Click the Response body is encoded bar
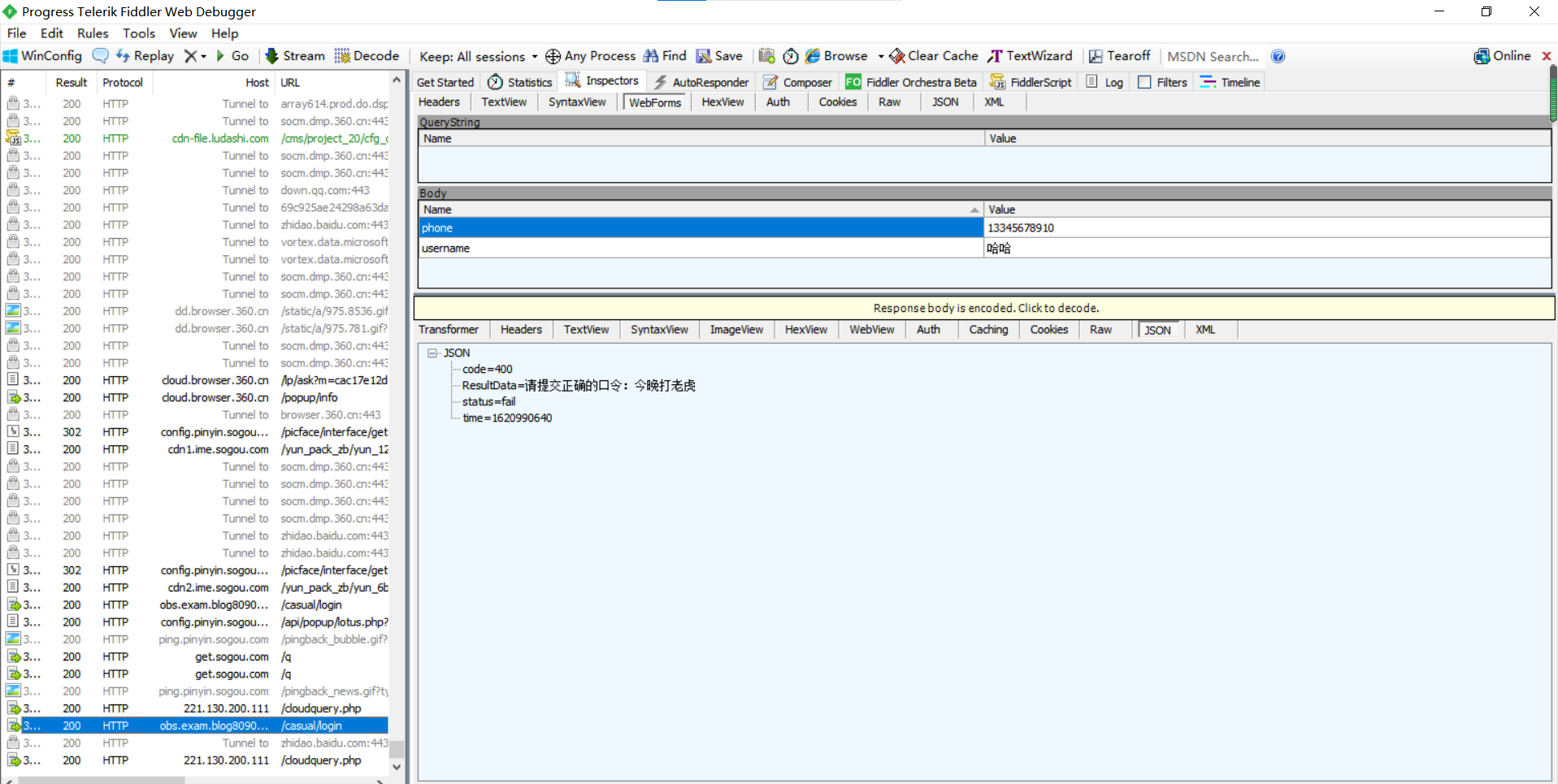Image resolution: width=1558 pixels, height=784 pixels. [x=984, y=308]
